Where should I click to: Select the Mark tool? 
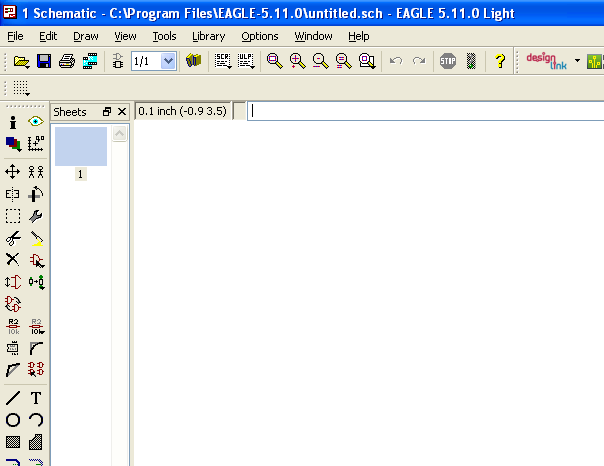[36, 144]
